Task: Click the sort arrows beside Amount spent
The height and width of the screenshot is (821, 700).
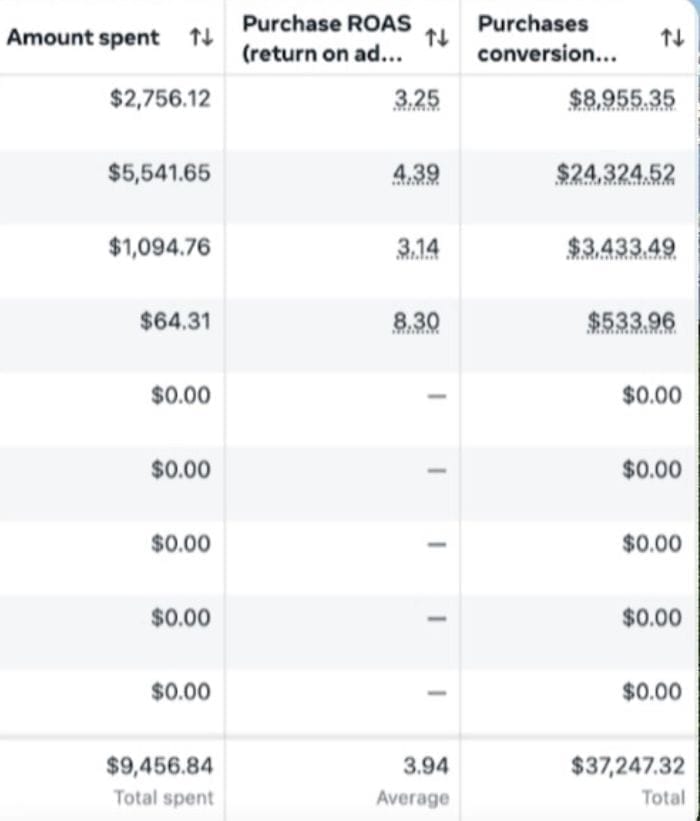Action: (x=201, y=38)
